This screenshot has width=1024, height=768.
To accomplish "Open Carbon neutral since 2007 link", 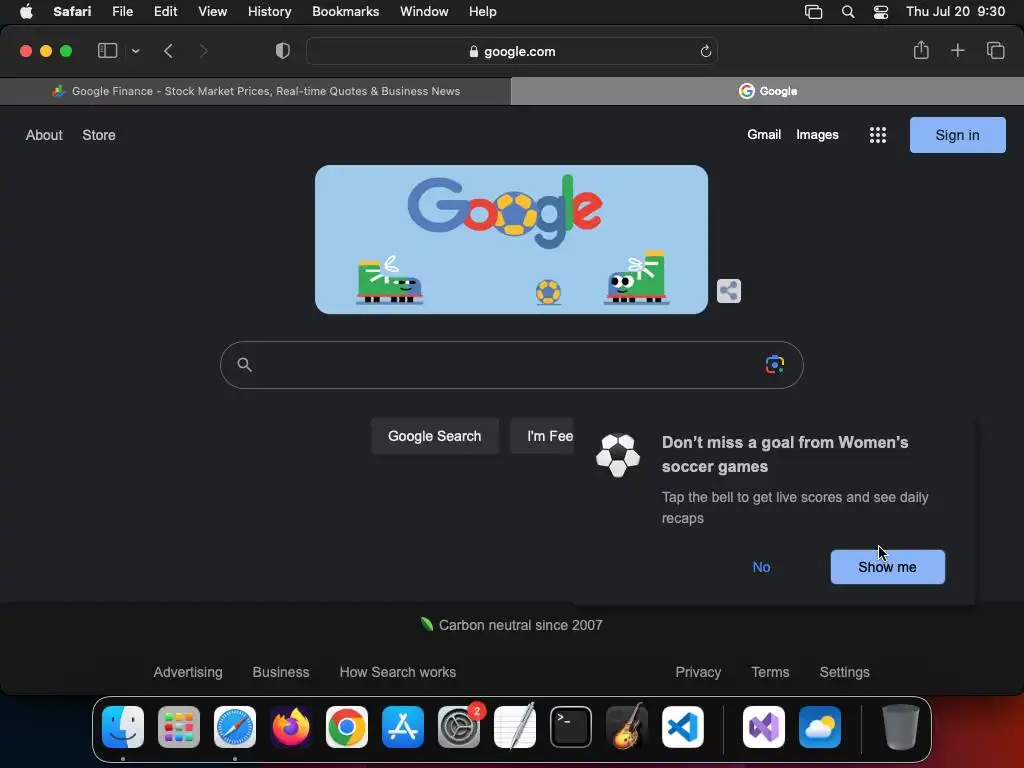I will click(511, 625).
